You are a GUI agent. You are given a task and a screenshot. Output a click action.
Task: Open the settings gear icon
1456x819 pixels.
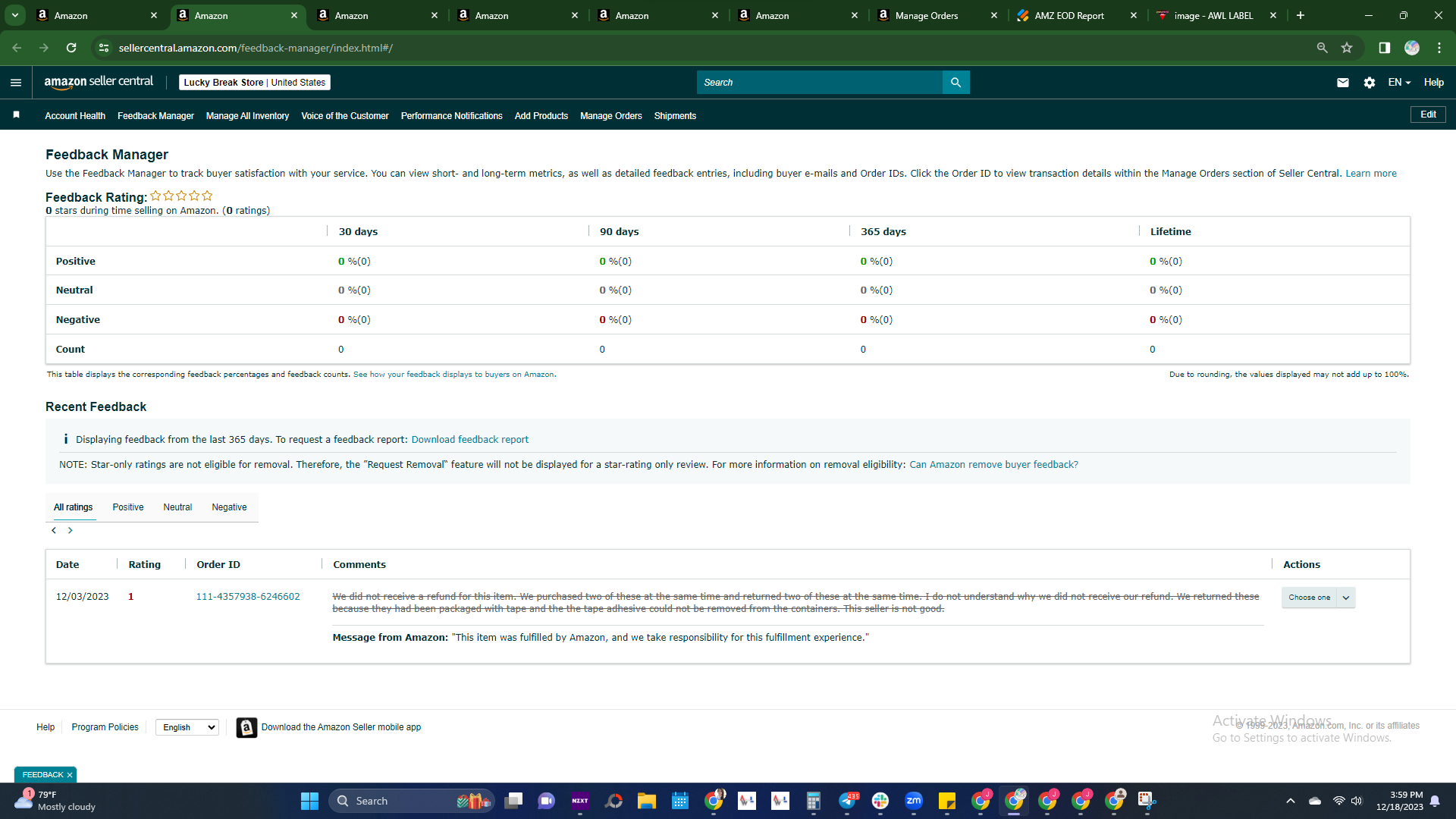click(1369, 83)
